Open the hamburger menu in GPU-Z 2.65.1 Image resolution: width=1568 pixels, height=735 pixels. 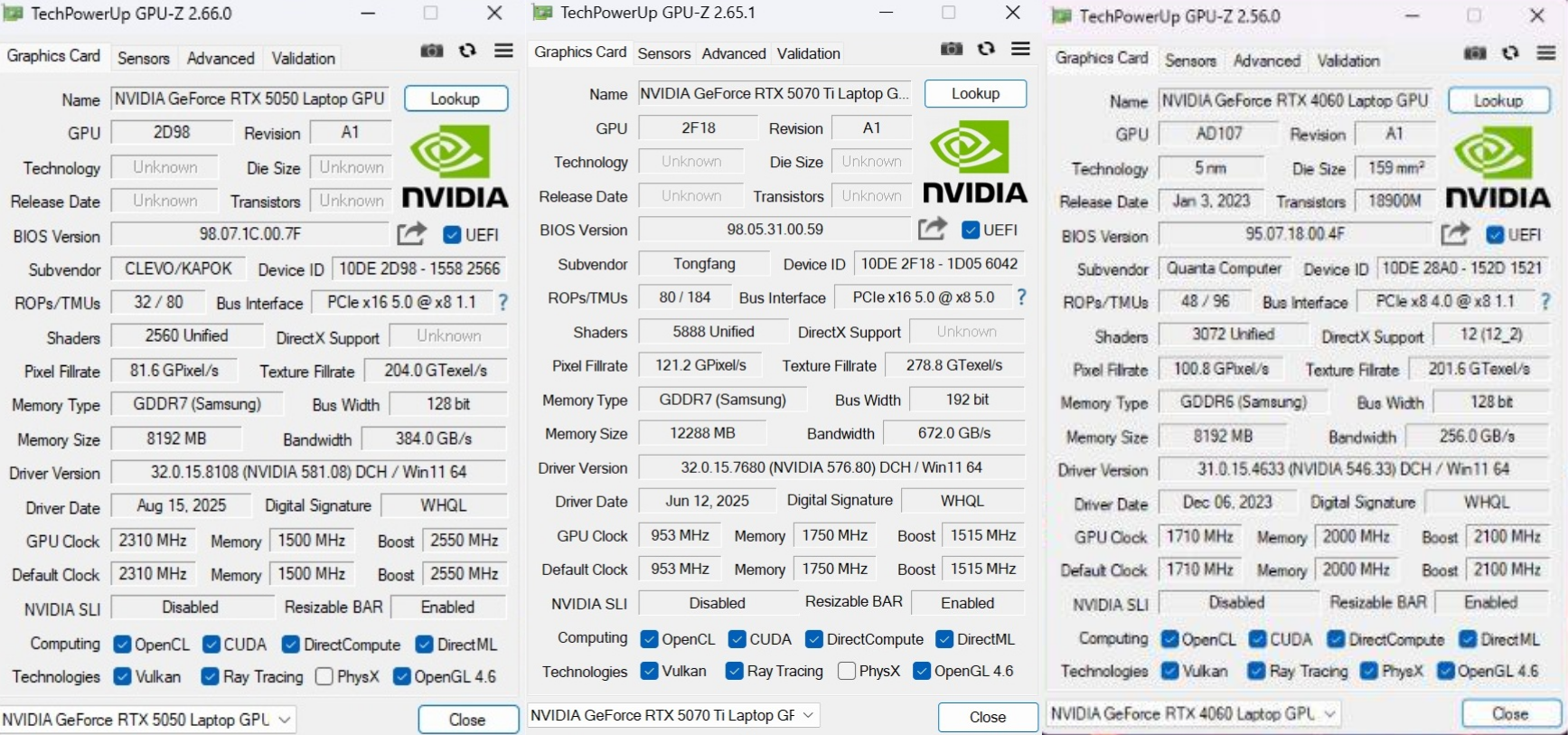coord(1021,49)
